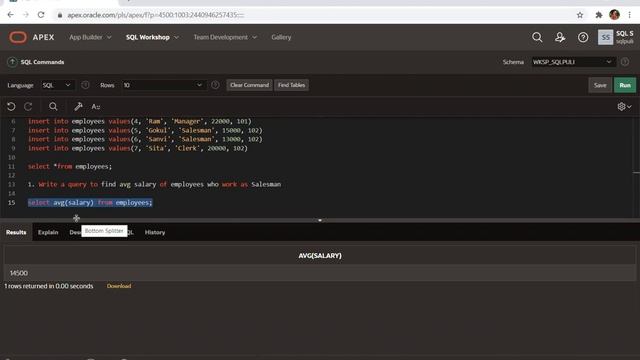Click the line 15 avg(salary) query

click(90, 202)
